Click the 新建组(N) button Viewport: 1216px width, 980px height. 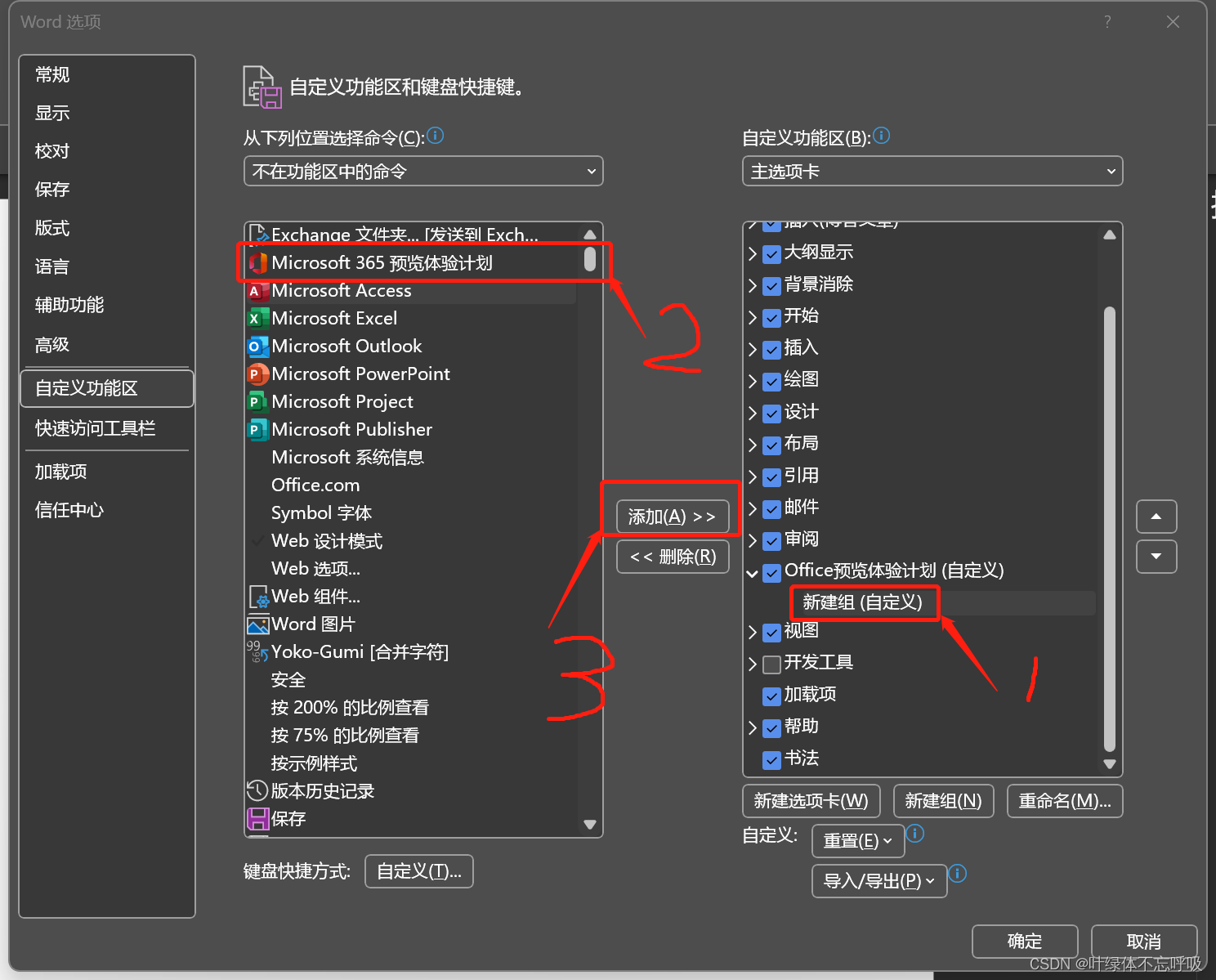[944, 801]
